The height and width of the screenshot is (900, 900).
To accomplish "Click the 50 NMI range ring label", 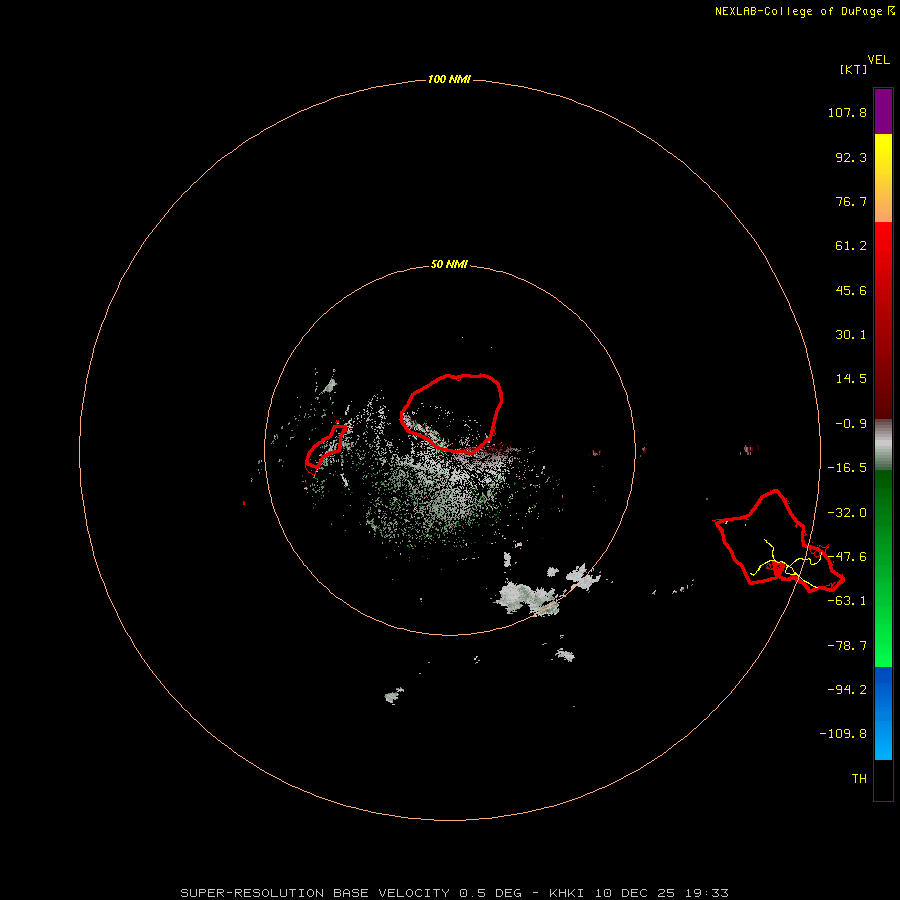I will (449, 265).
